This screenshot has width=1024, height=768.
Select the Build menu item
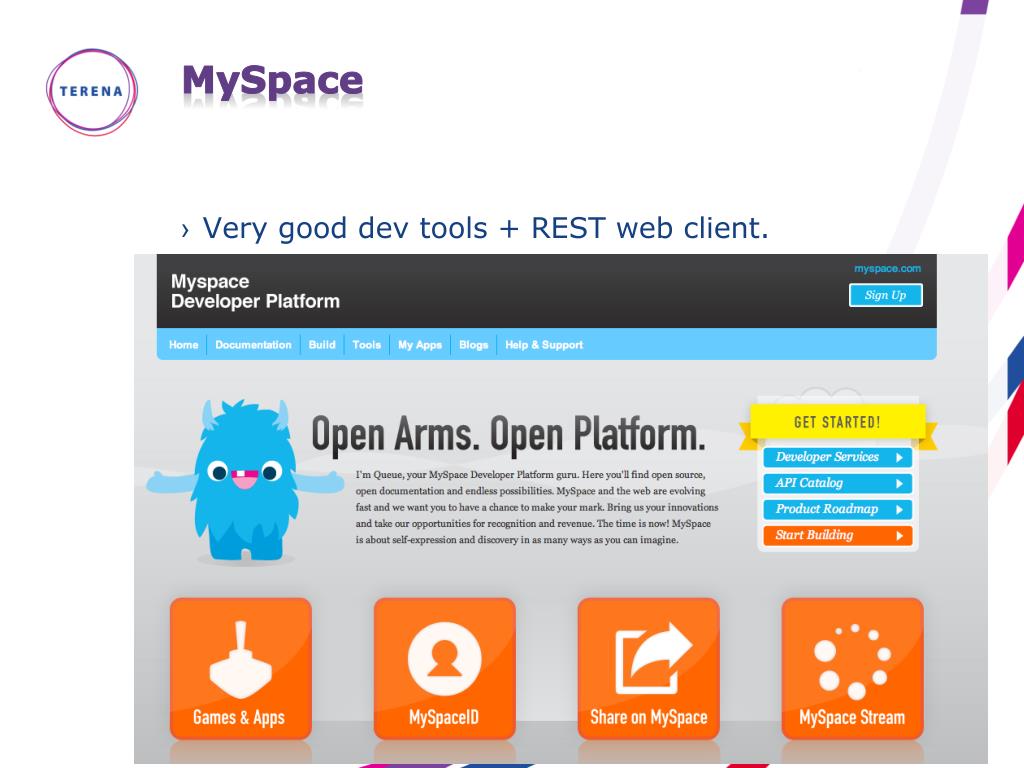click(322, 345)
